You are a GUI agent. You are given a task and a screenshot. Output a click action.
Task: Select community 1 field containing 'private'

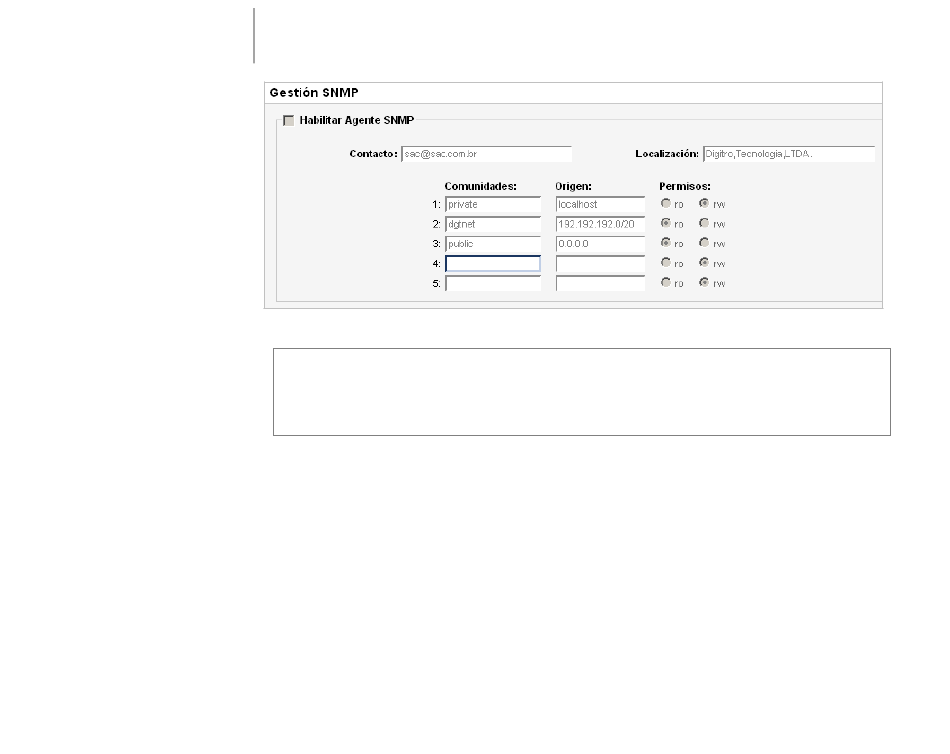[x=493, y=205]
